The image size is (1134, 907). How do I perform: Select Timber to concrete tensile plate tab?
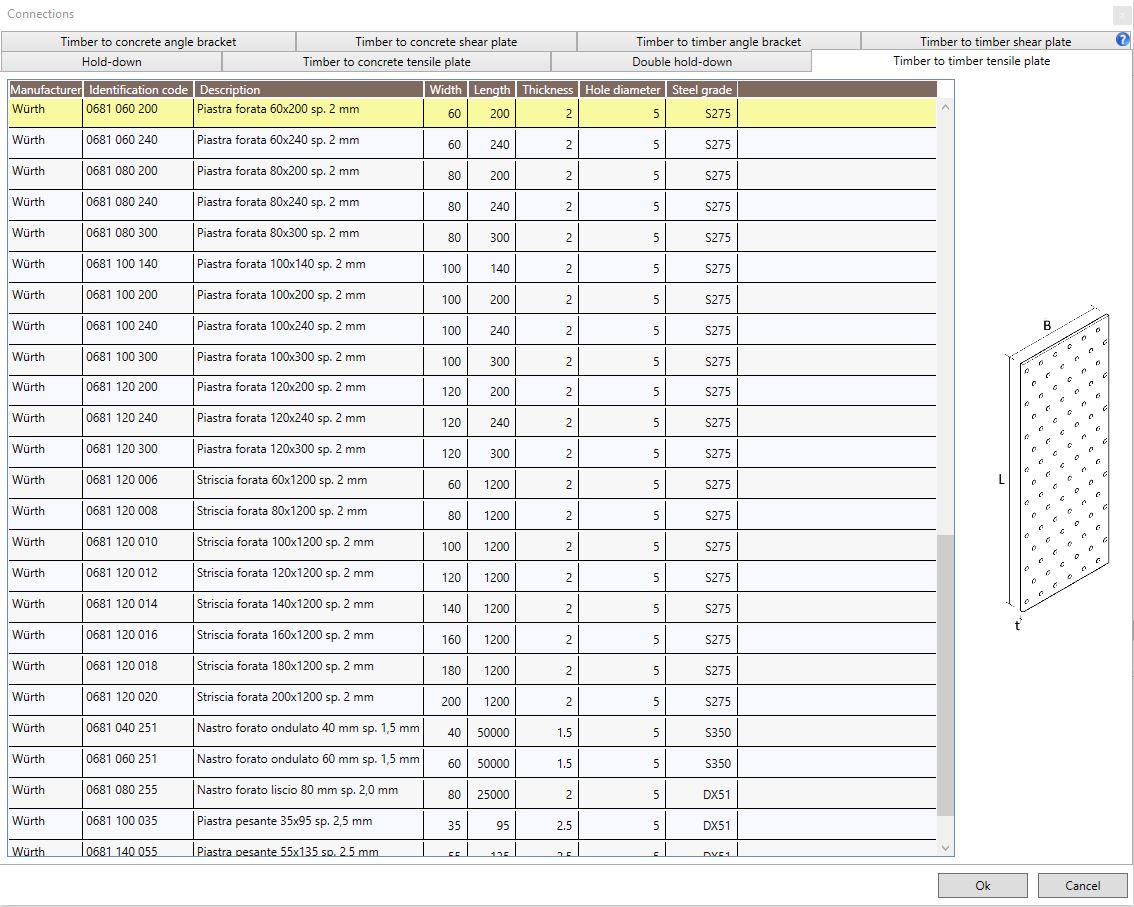click(386, 61)
